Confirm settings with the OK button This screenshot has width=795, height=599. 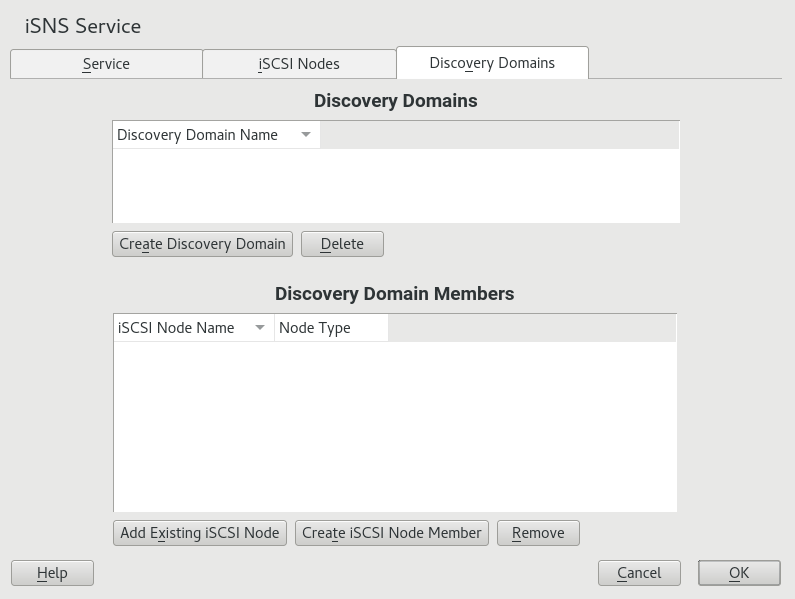pos(739,573)
